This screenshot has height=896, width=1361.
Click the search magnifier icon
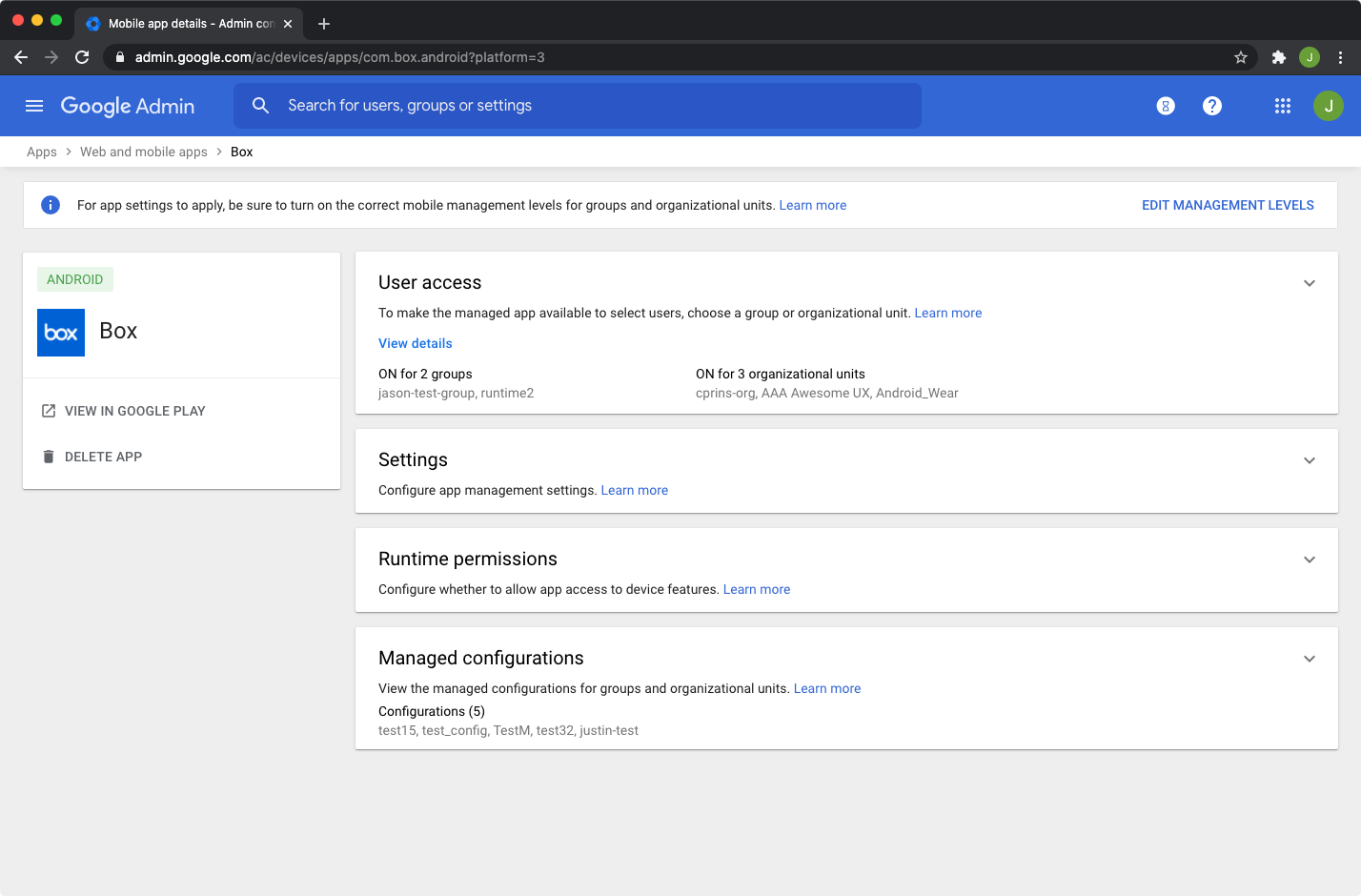(x=260, y=106)
